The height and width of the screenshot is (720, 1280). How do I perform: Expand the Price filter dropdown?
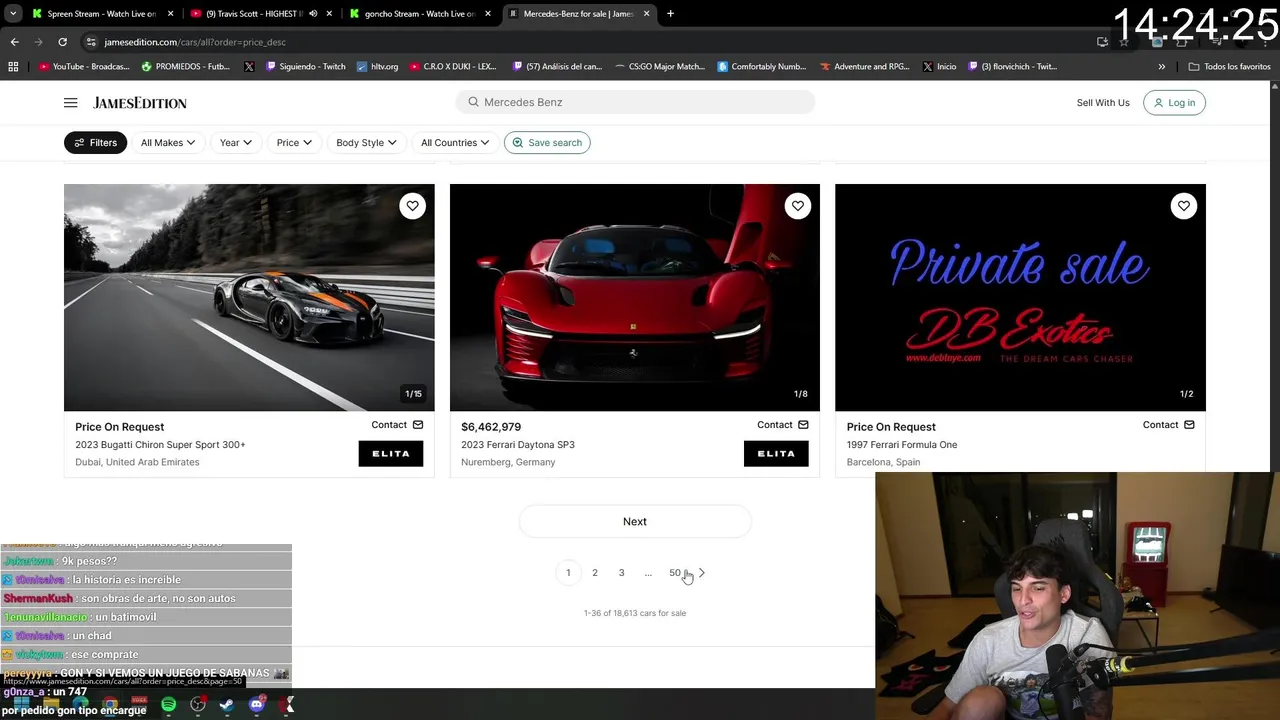(294, 143)
